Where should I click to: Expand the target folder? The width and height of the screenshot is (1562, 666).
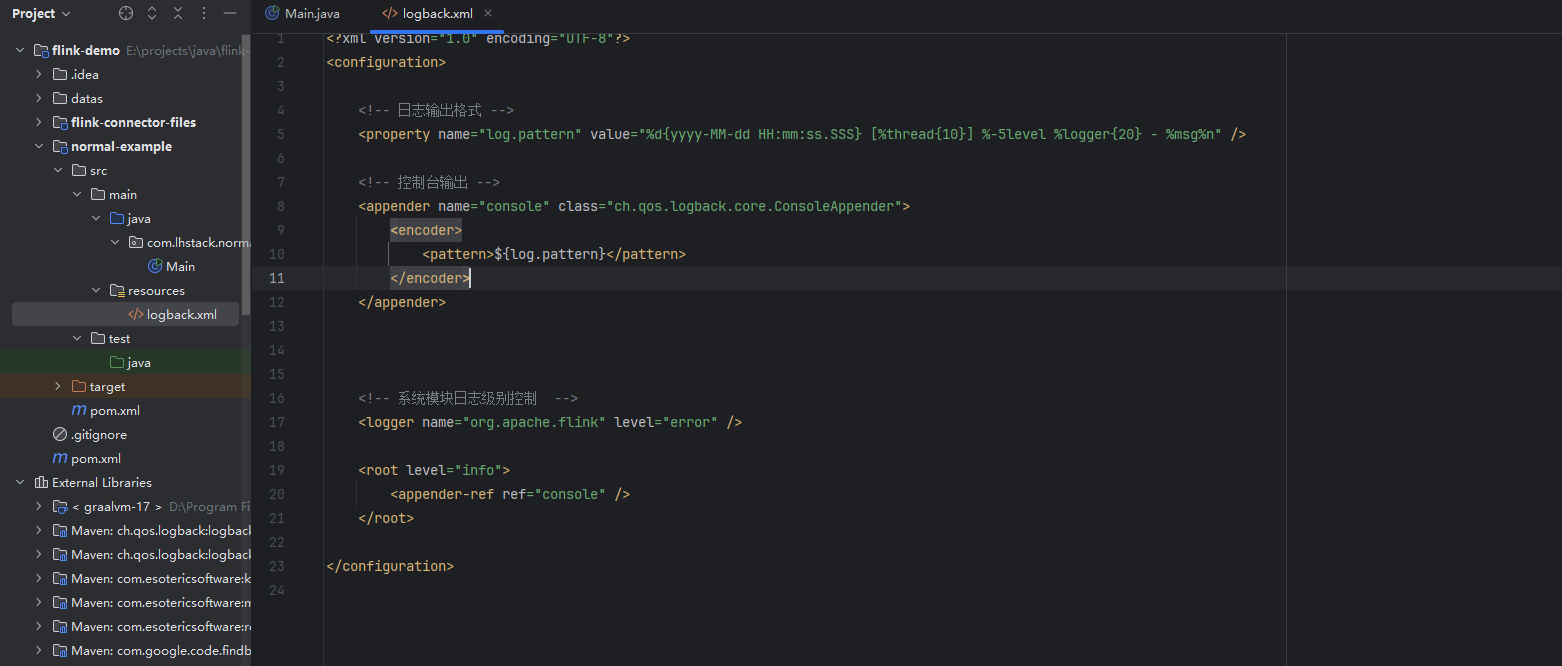click(x=58, y=386)
